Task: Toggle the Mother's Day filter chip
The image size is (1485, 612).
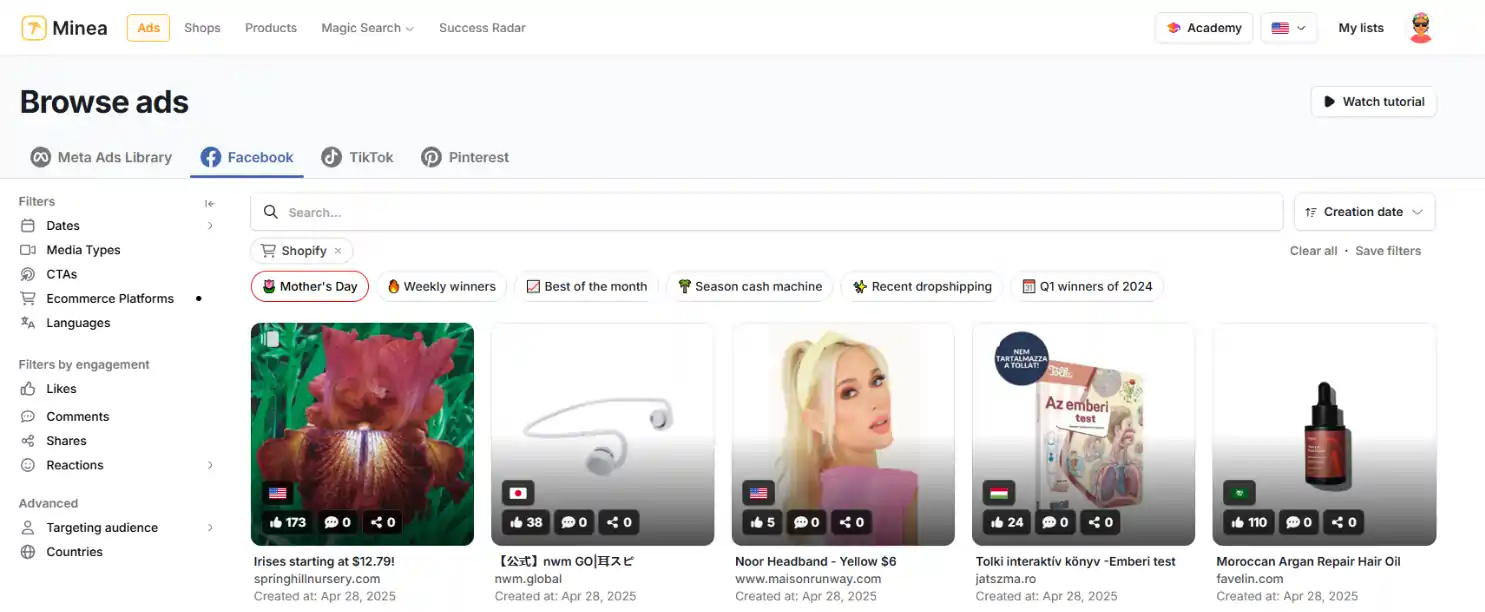Action: (310, 286)
